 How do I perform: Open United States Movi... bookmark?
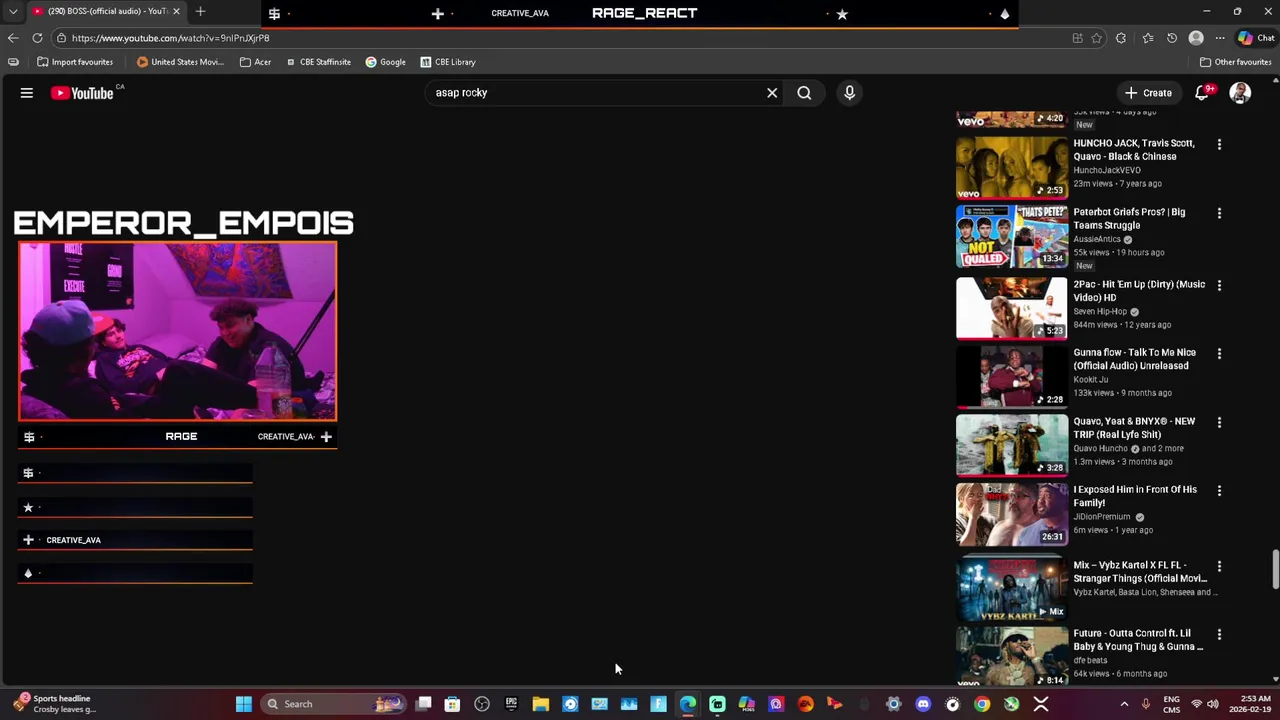pyautogui.click(x=180, y=62)
